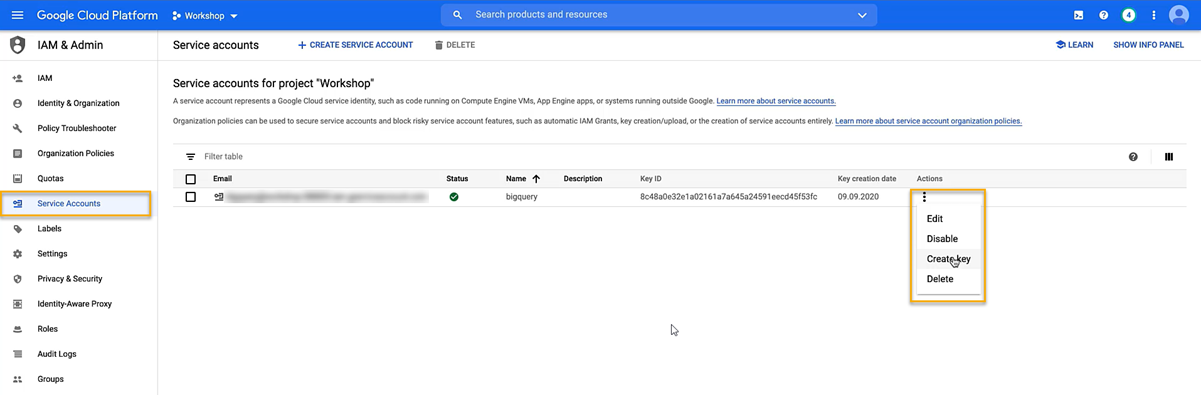Click the row's three-dot Actions icon
The height and width of the screenshot is (395, 1201).
pos(924,197)
